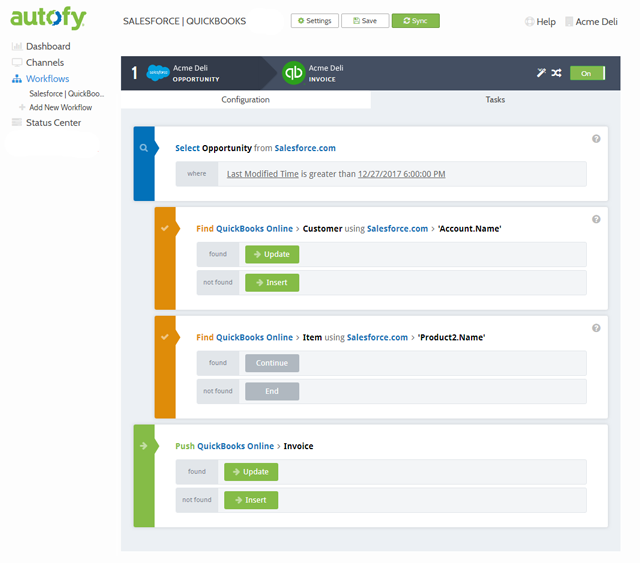Viewport: 640px width, 563px height.
Task: Click the Dashboard chart icon
Action: point(17,46)
